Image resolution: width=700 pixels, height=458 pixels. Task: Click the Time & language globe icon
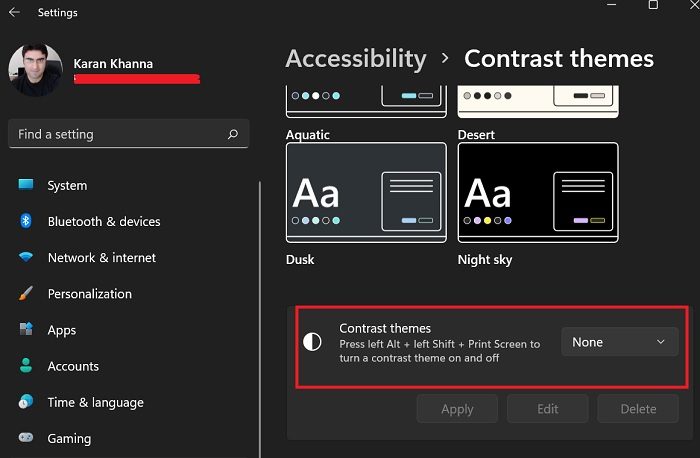26,402
